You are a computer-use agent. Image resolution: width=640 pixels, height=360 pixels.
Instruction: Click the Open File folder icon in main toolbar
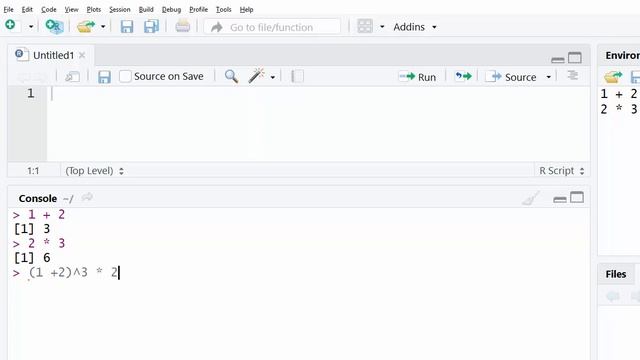86,27
